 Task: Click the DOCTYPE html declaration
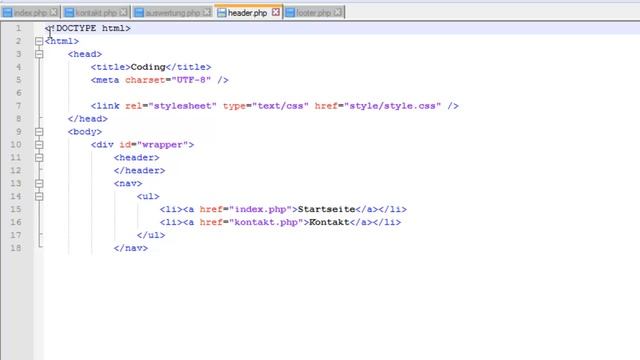(x=88, y=28)
